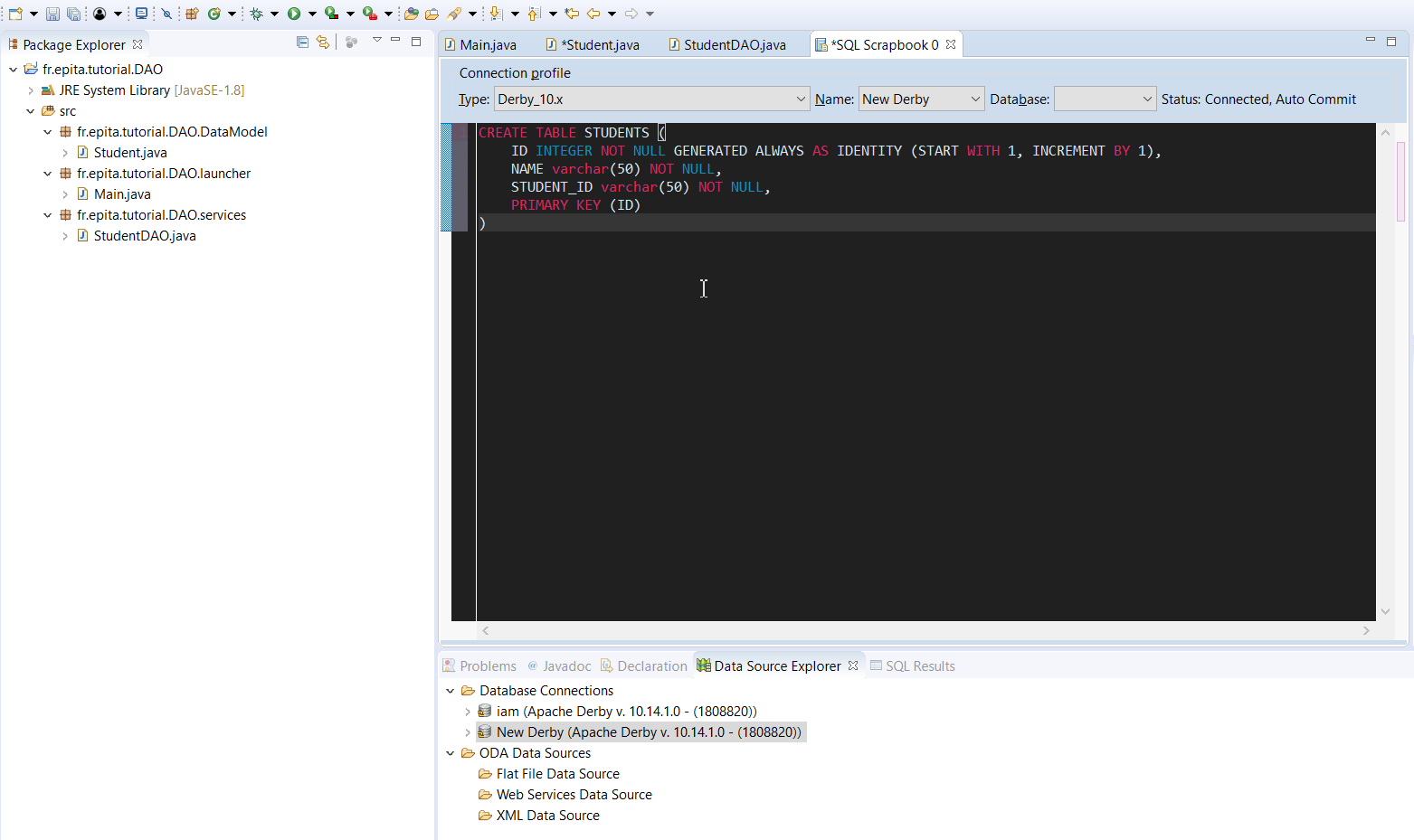
Task: Click the New Java Package icon
Action: tap(192, 14)
